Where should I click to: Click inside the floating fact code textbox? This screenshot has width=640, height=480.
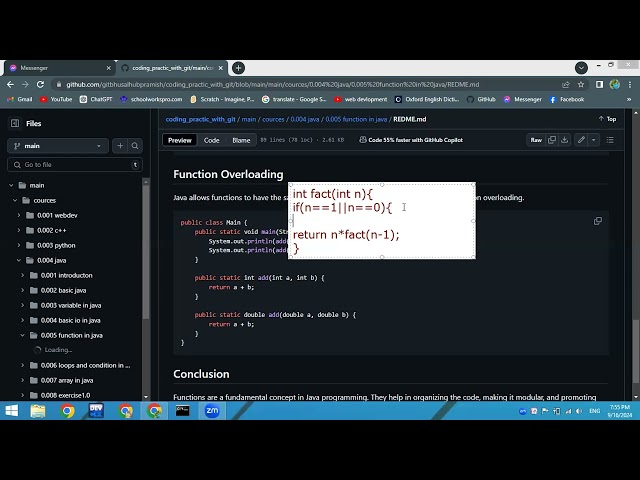point(382,220)
